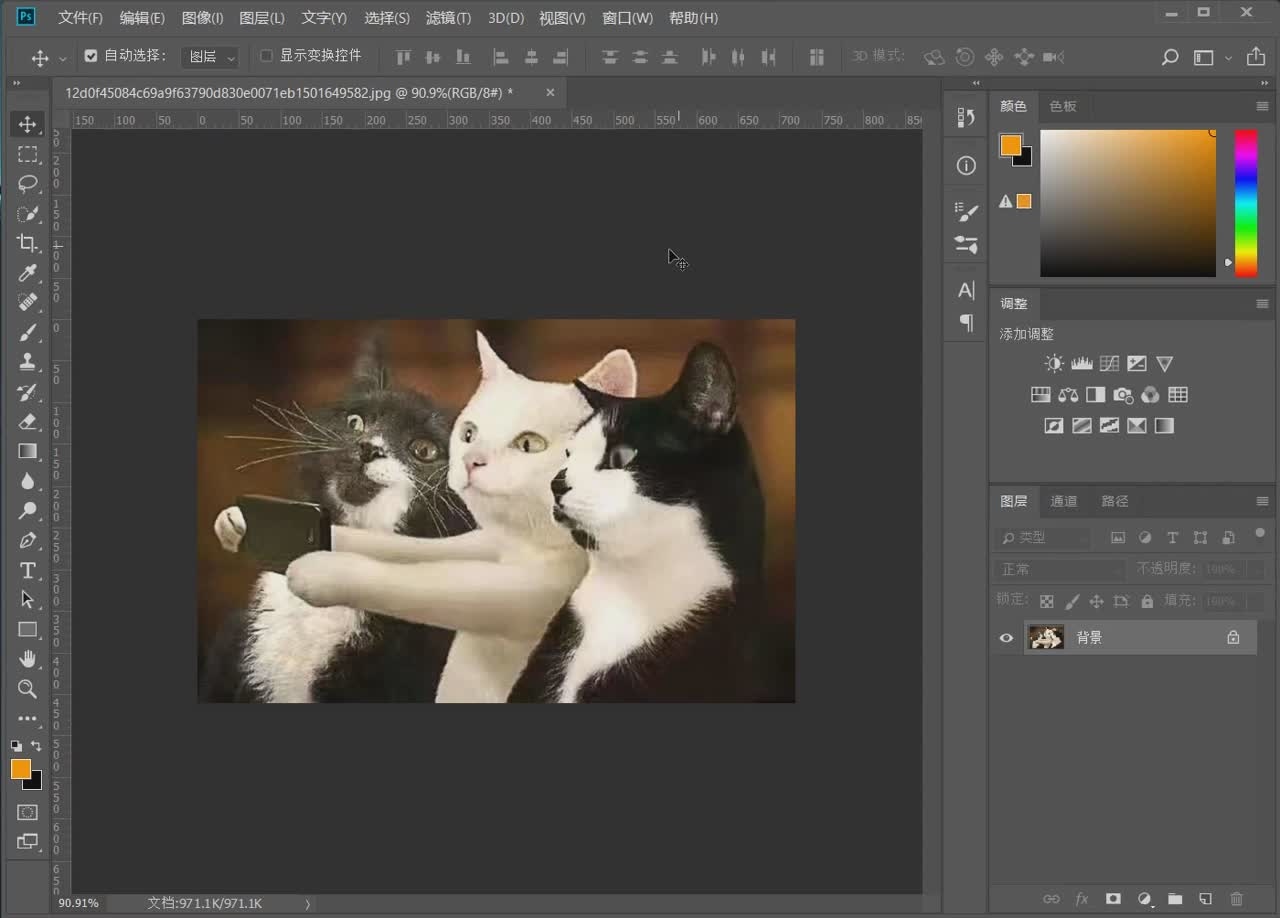Add a Brightness/Contrast adjustment
1280x918 pixels.
tap(1054, 364)
